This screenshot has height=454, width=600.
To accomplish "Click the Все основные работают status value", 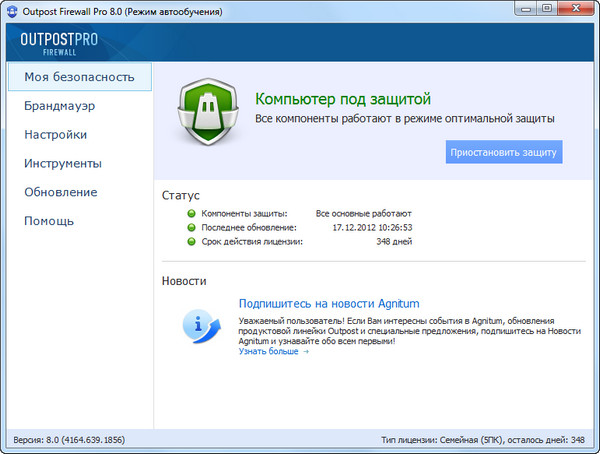I will coord(363,213).
